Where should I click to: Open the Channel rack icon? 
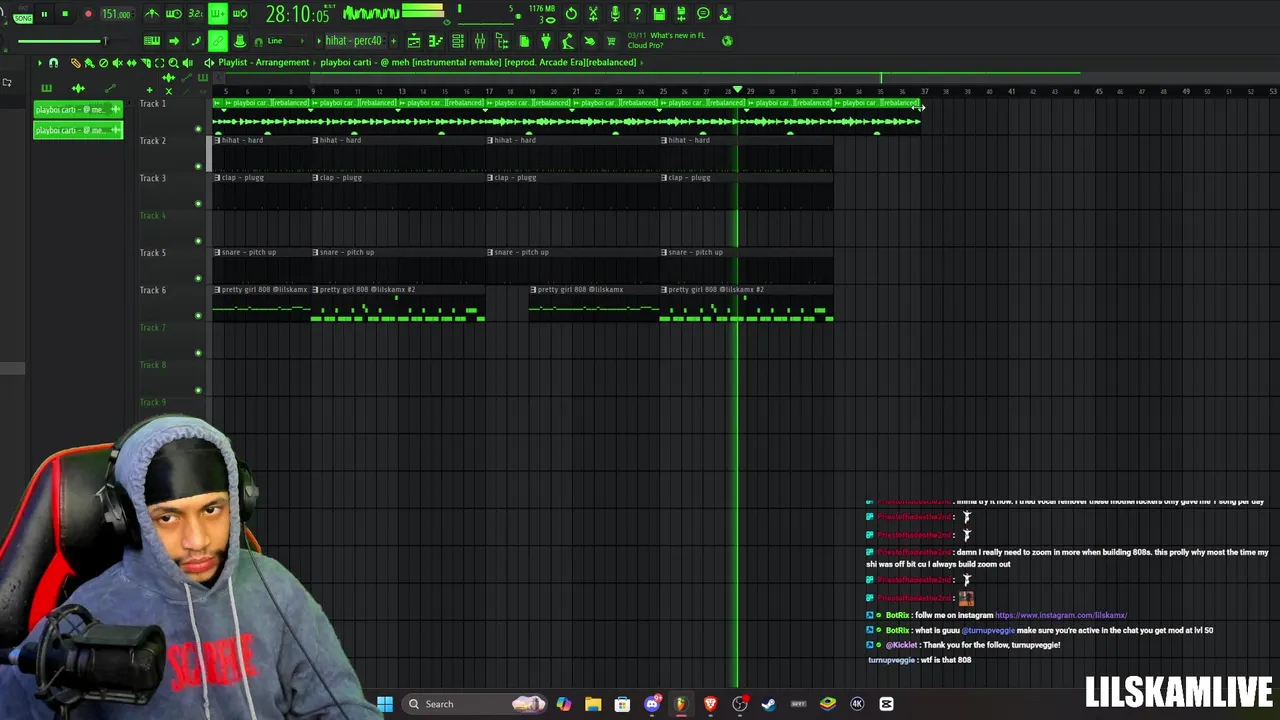pyautogui.click(x=458, y=41)
